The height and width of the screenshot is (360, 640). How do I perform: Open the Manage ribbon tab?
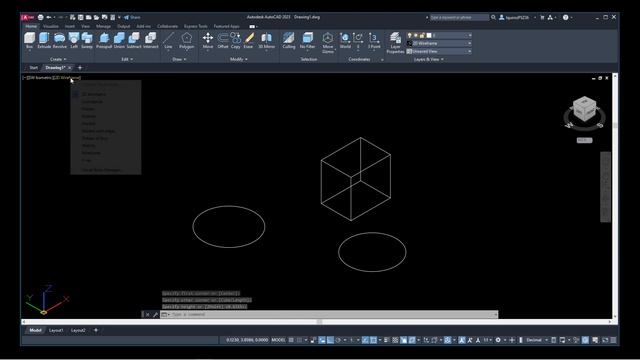(x=103, y=26)
